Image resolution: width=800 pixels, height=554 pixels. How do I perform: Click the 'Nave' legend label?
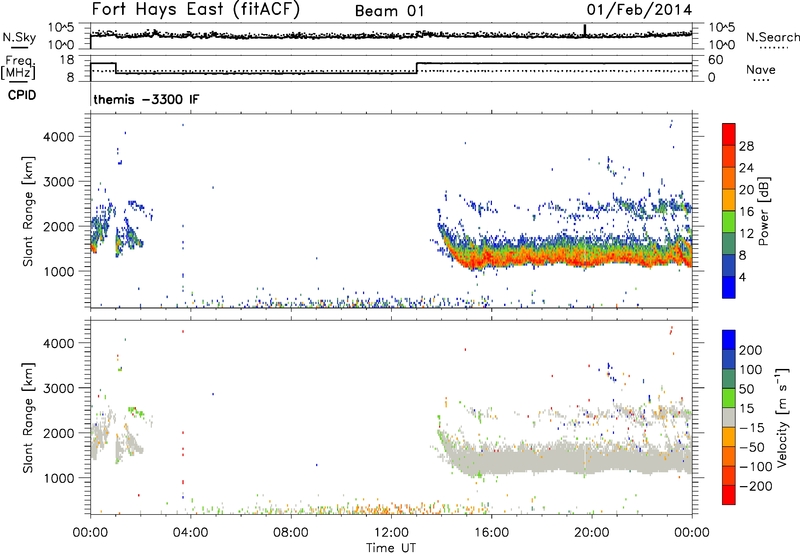coord(761,70)
